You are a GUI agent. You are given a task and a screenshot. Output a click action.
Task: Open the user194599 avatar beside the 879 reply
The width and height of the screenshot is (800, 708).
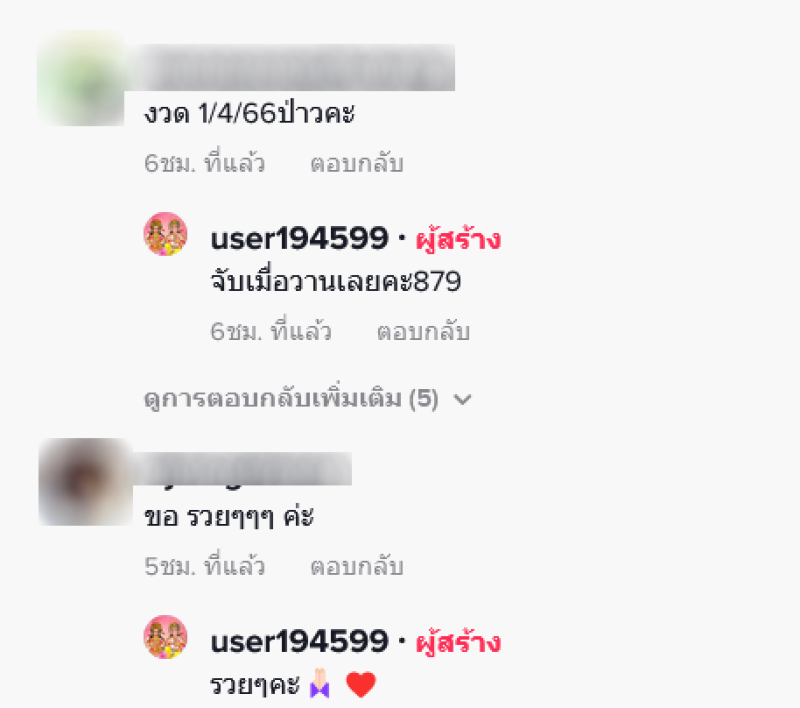tap(165, 234)
